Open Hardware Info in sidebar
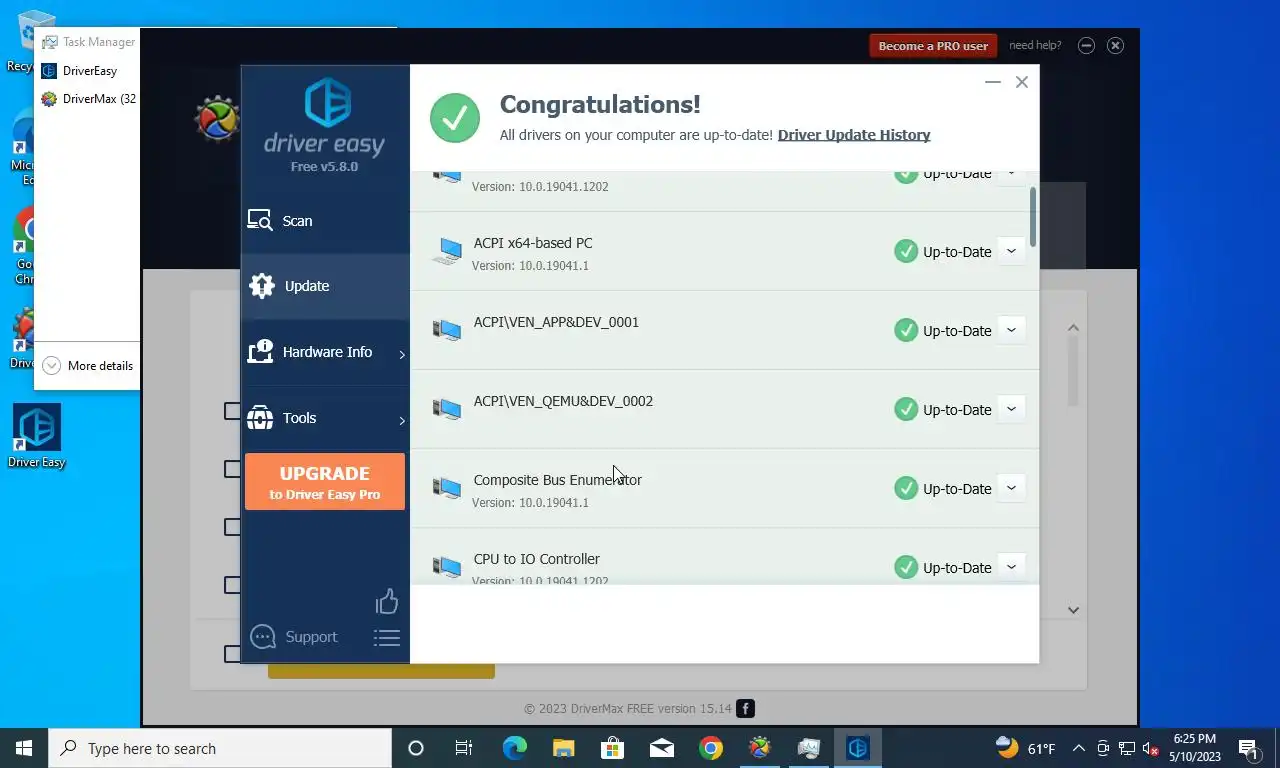This screenshot has height=768, width=1280. pos(325,352)
